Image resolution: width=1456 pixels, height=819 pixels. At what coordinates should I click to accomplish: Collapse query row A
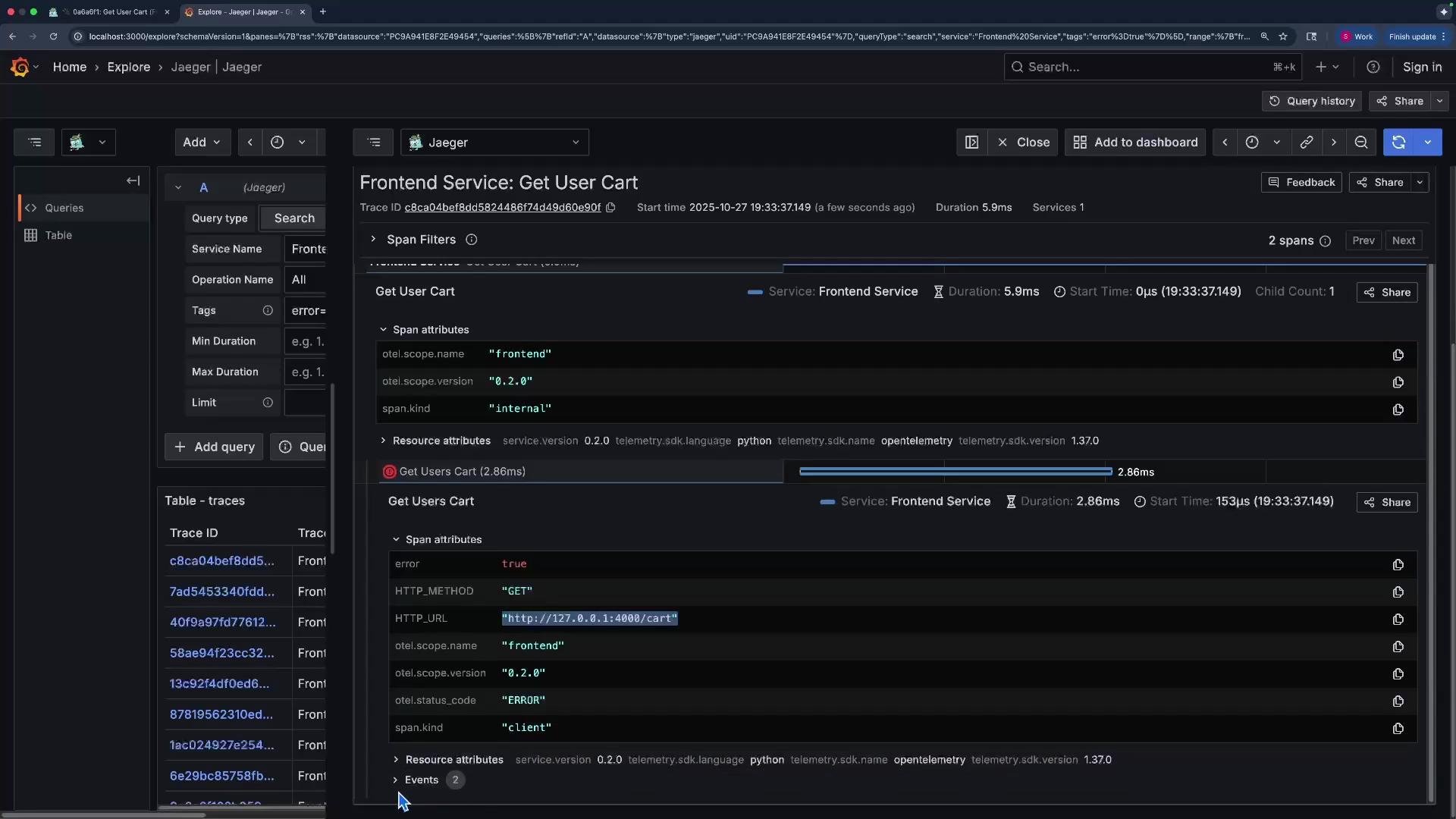pyautogui.click(x=177, y=187)
